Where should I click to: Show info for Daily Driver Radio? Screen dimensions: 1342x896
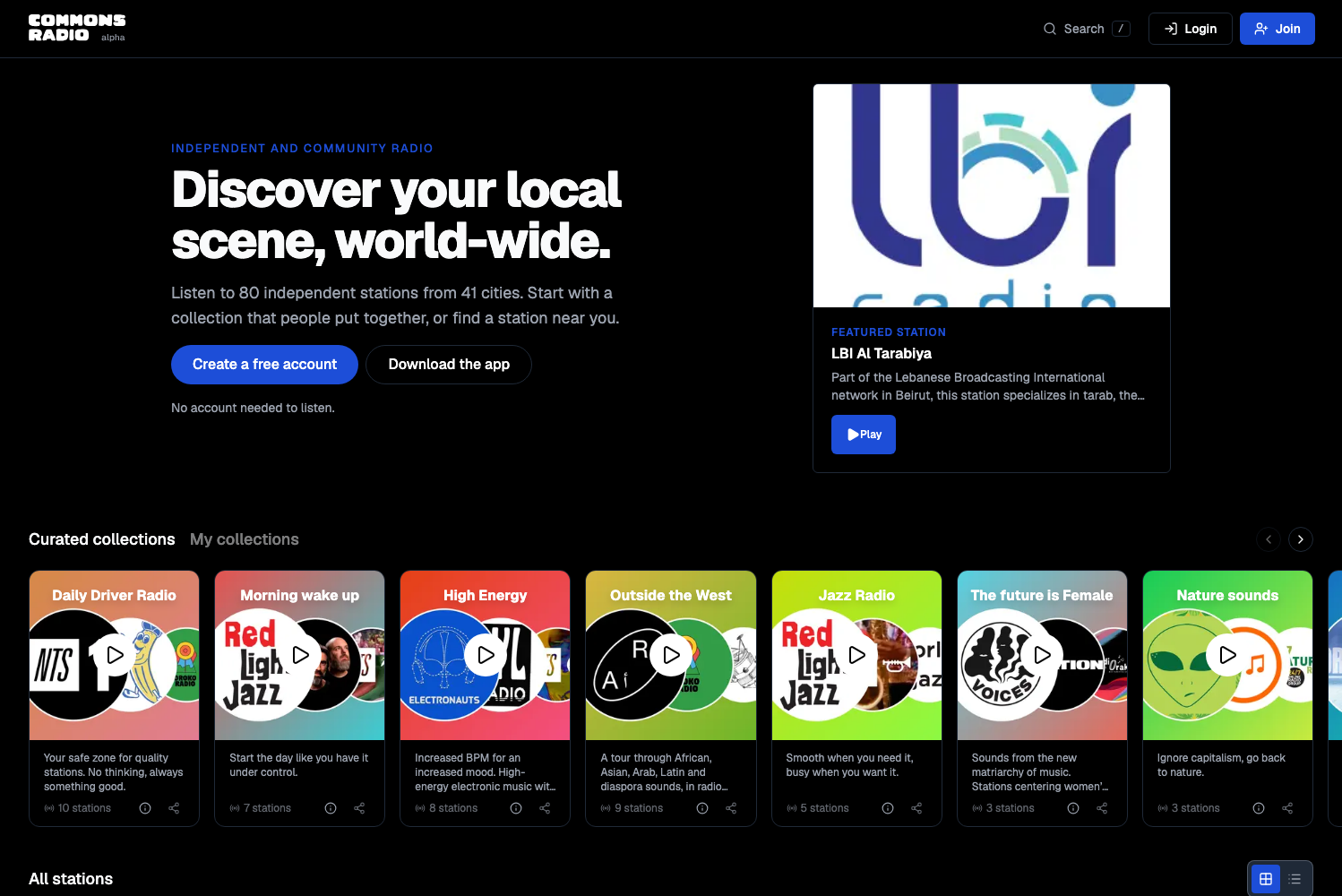tap(145, 808)
